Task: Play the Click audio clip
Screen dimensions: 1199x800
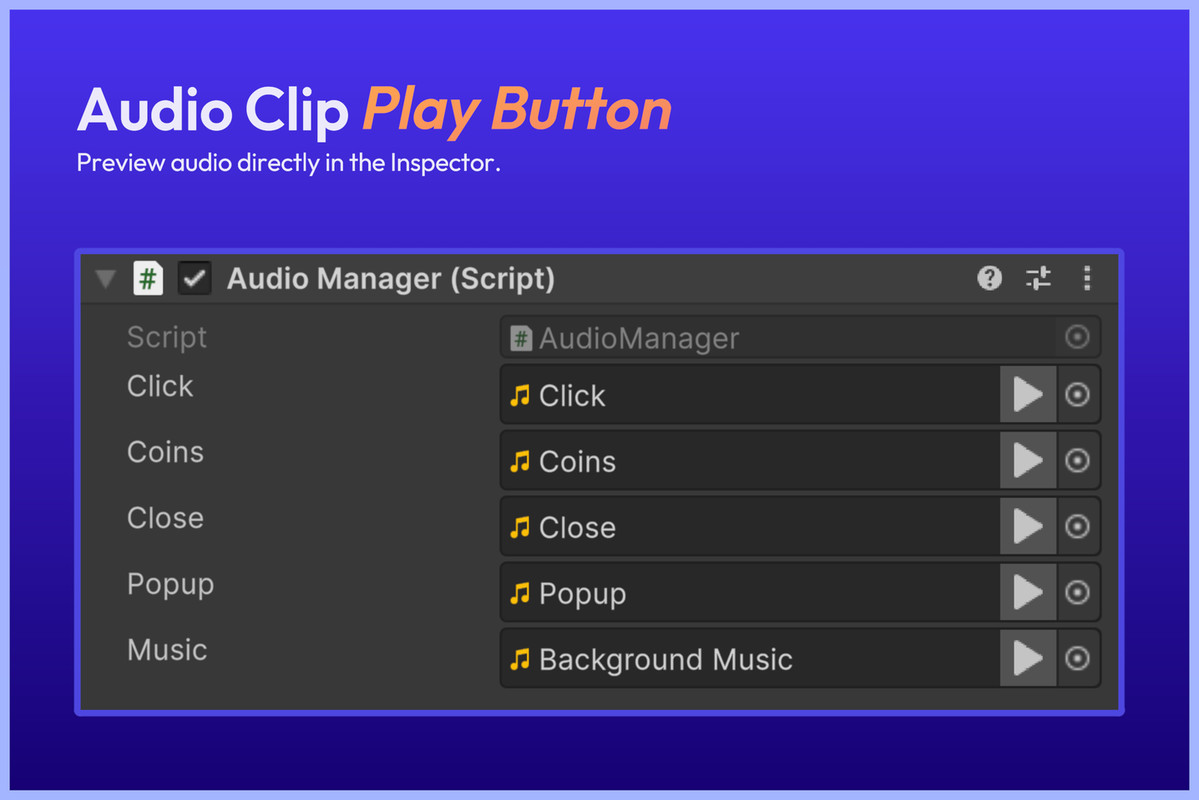Action: [1028, 395]
